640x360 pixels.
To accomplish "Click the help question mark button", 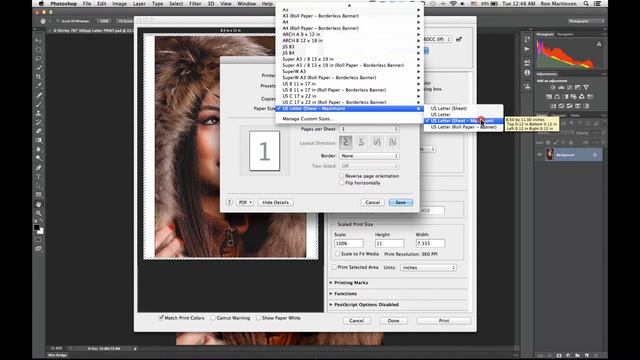I will [x=229, y=202].
